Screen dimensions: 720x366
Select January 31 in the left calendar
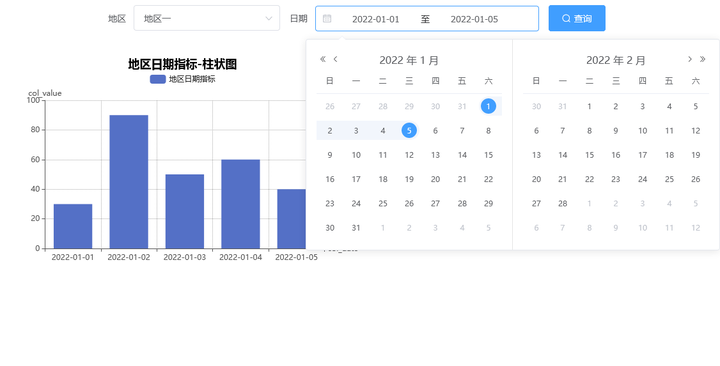tap(356, 228)
